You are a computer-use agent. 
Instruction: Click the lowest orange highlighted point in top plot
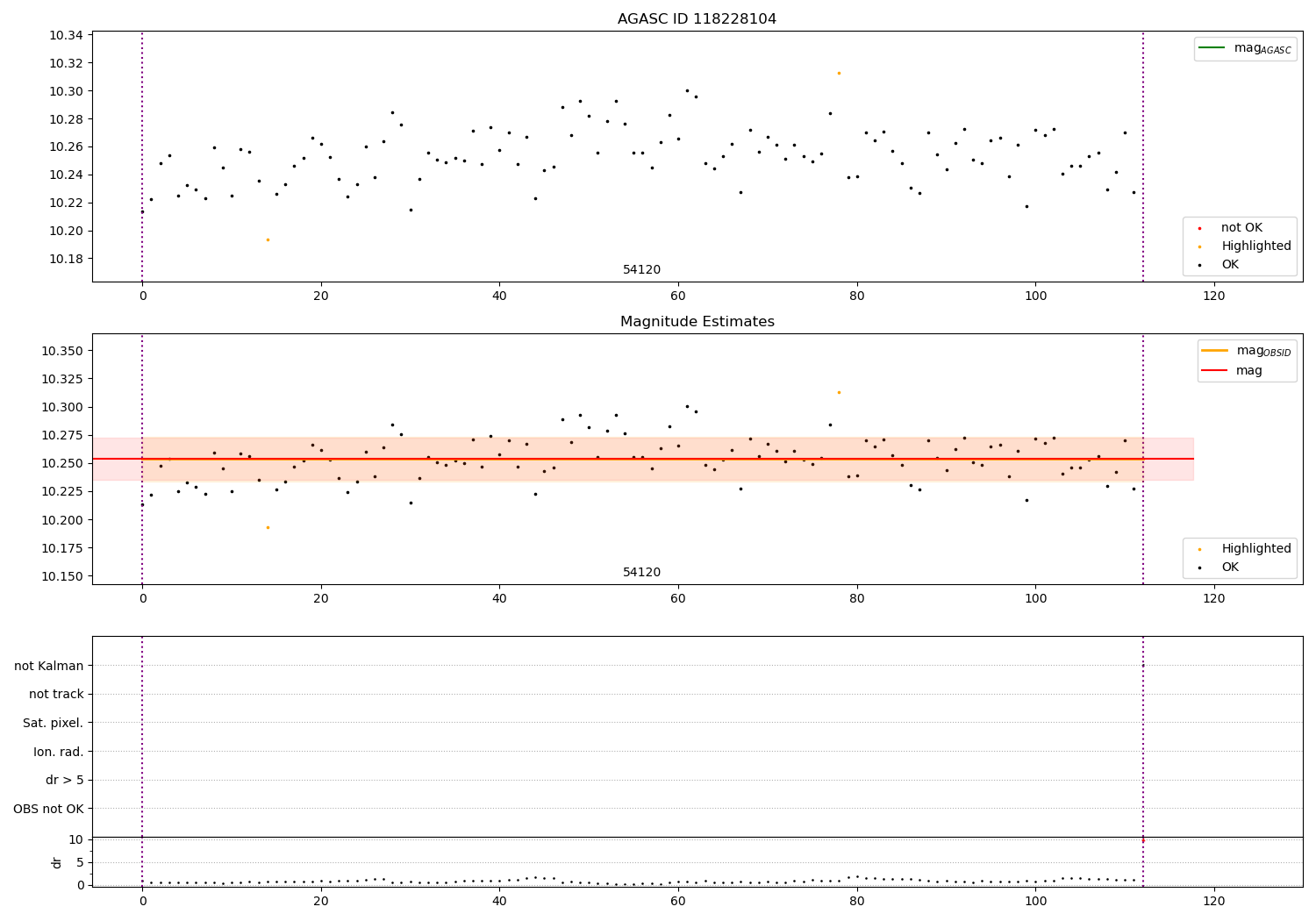point(268,239)
